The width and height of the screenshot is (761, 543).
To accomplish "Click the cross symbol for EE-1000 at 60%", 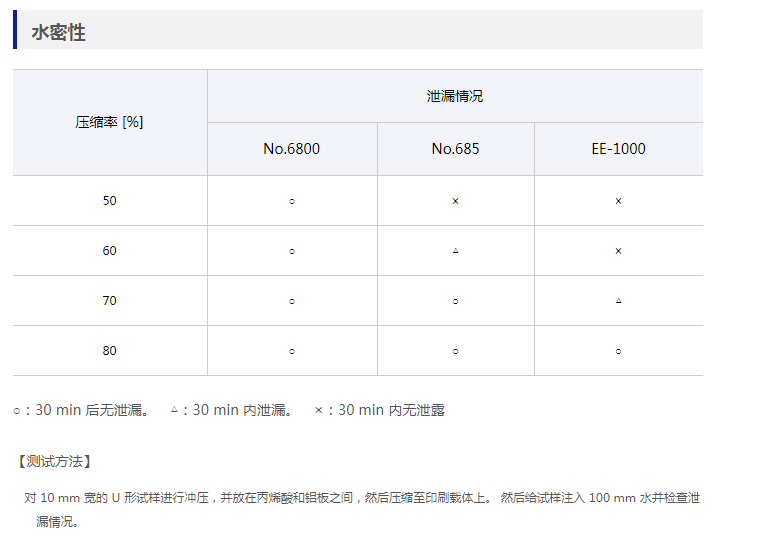I will pyautogui.click(x=618, y=251).
